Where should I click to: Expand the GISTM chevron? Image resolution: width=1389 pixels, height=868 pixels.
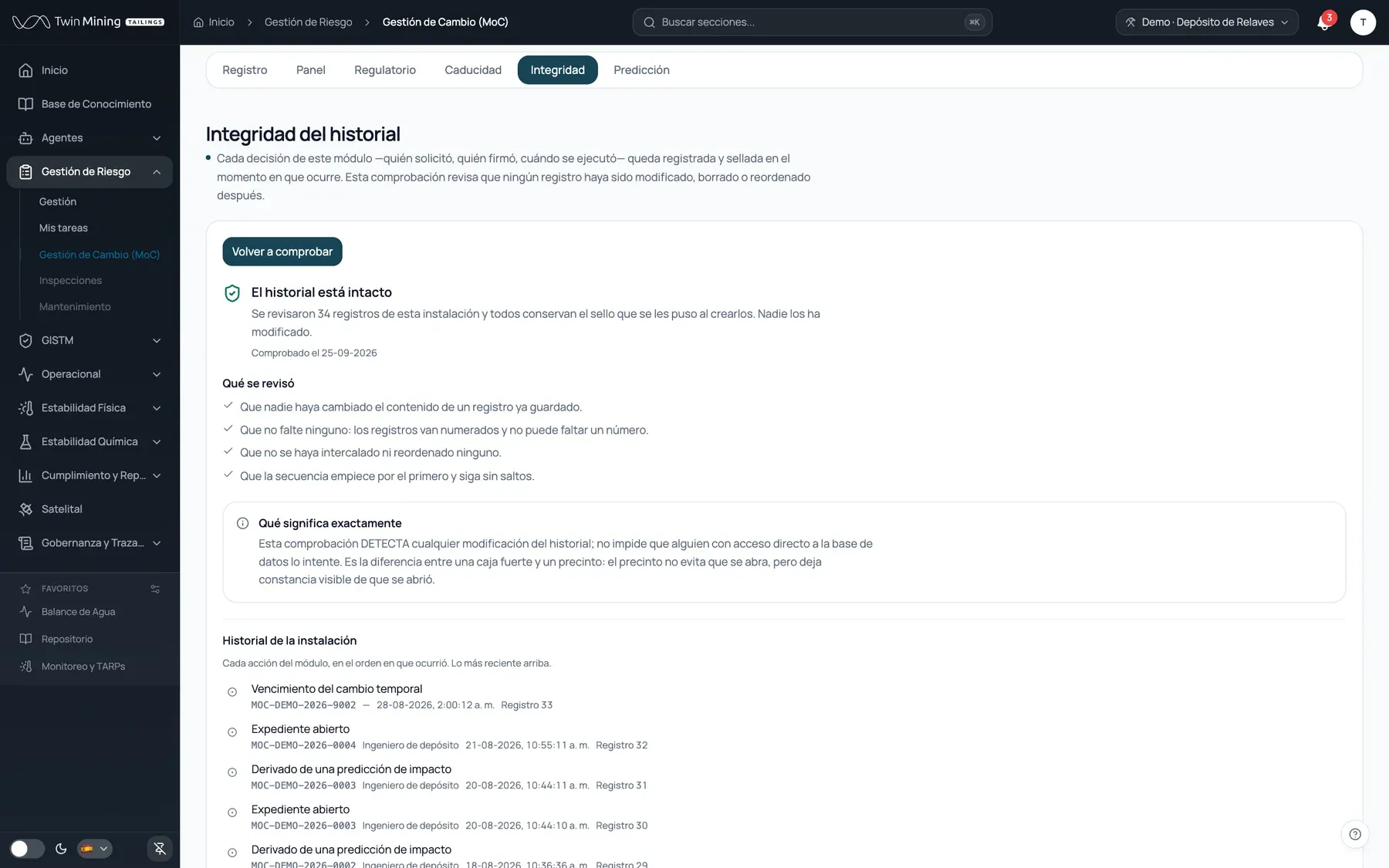tap(157, 340)
